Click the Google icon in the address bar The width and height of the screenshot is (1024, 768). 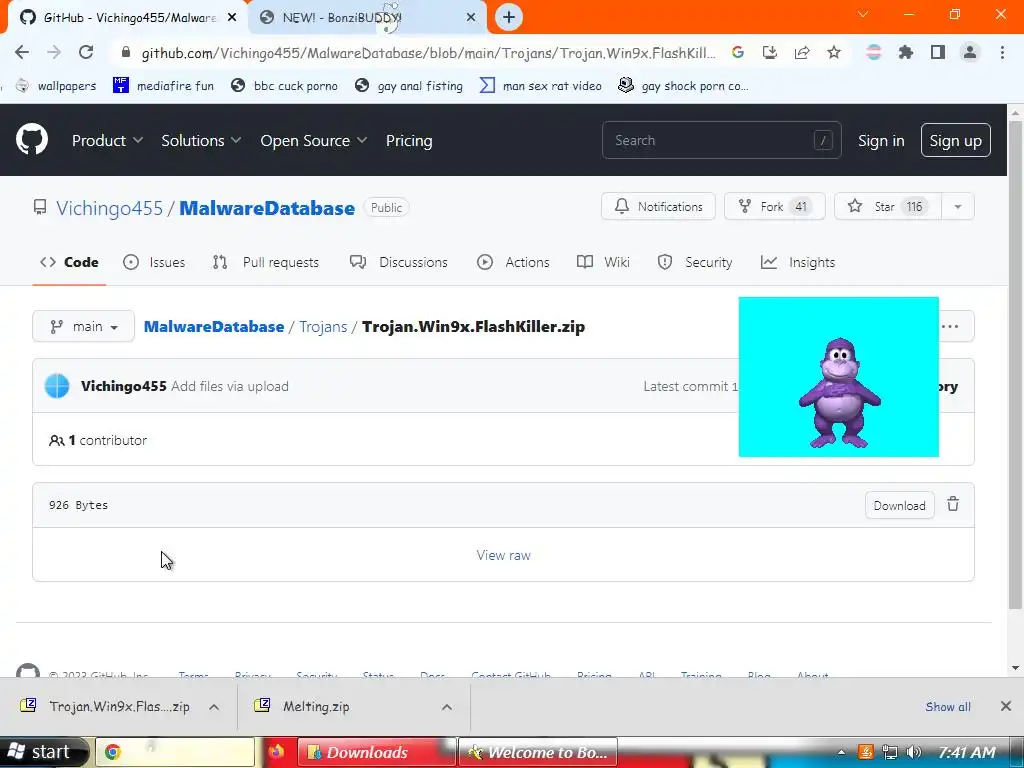(738, 52)
